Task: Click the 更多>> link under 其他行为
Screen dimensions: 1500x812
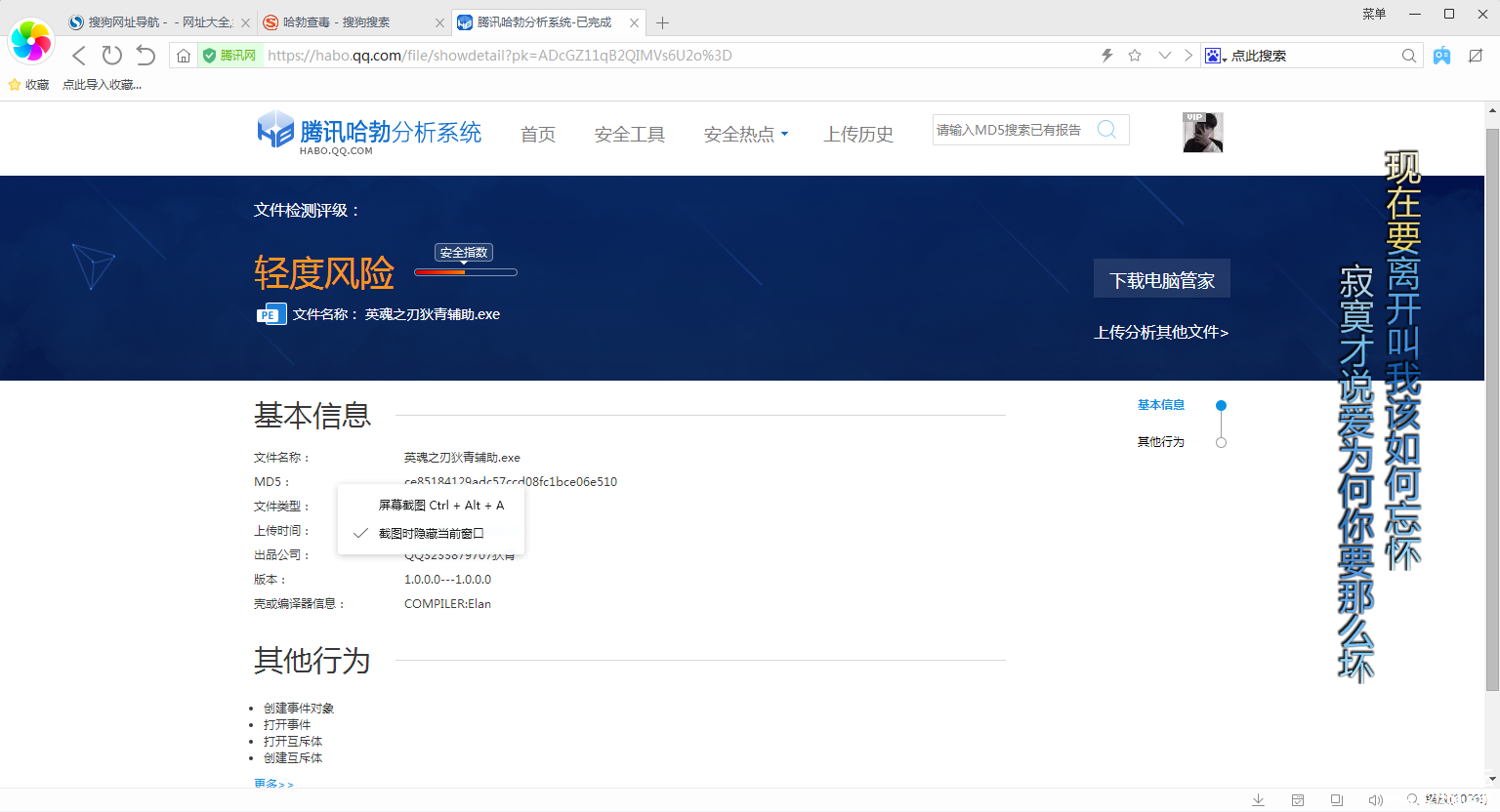Action: (x=273, y=784)
